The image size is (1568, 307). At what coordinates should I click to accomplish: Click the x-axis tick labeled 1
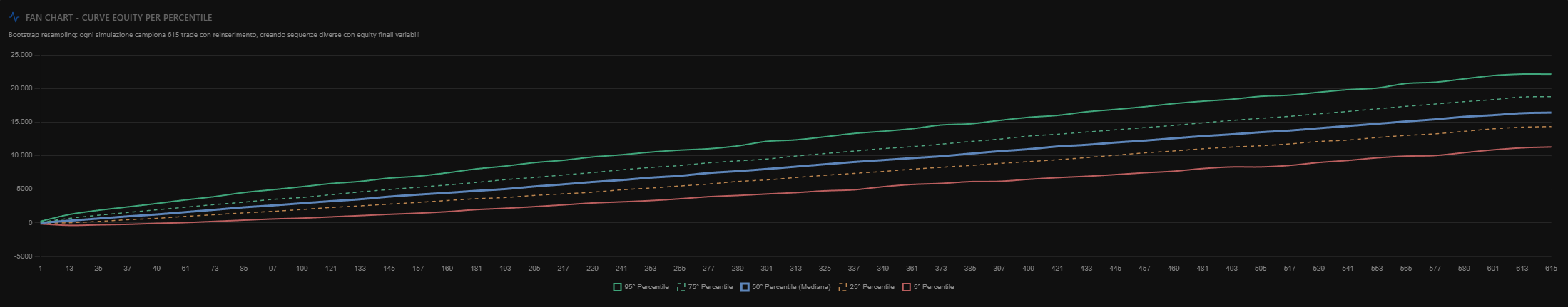(x=41, y=269)
